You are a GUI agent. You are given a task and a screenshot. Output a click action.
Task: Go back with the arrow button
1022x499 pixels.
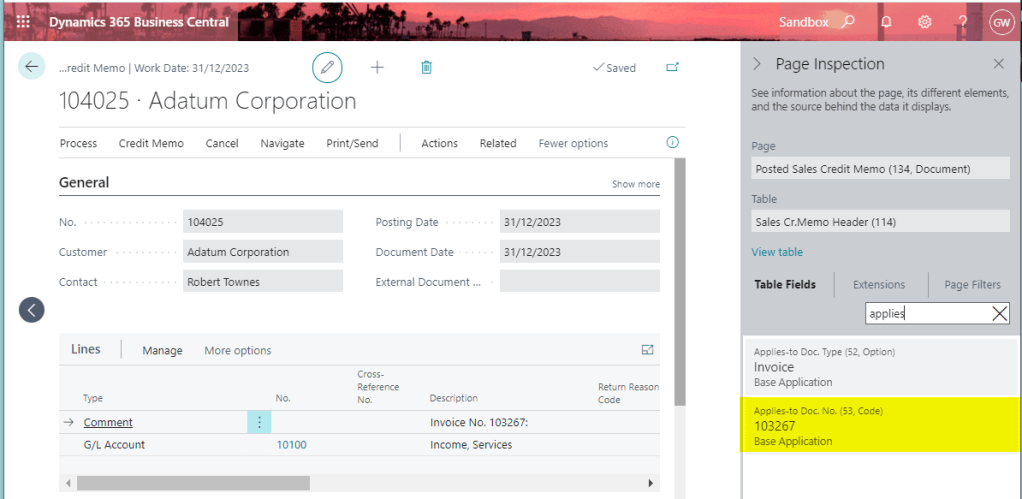[32, 67]
